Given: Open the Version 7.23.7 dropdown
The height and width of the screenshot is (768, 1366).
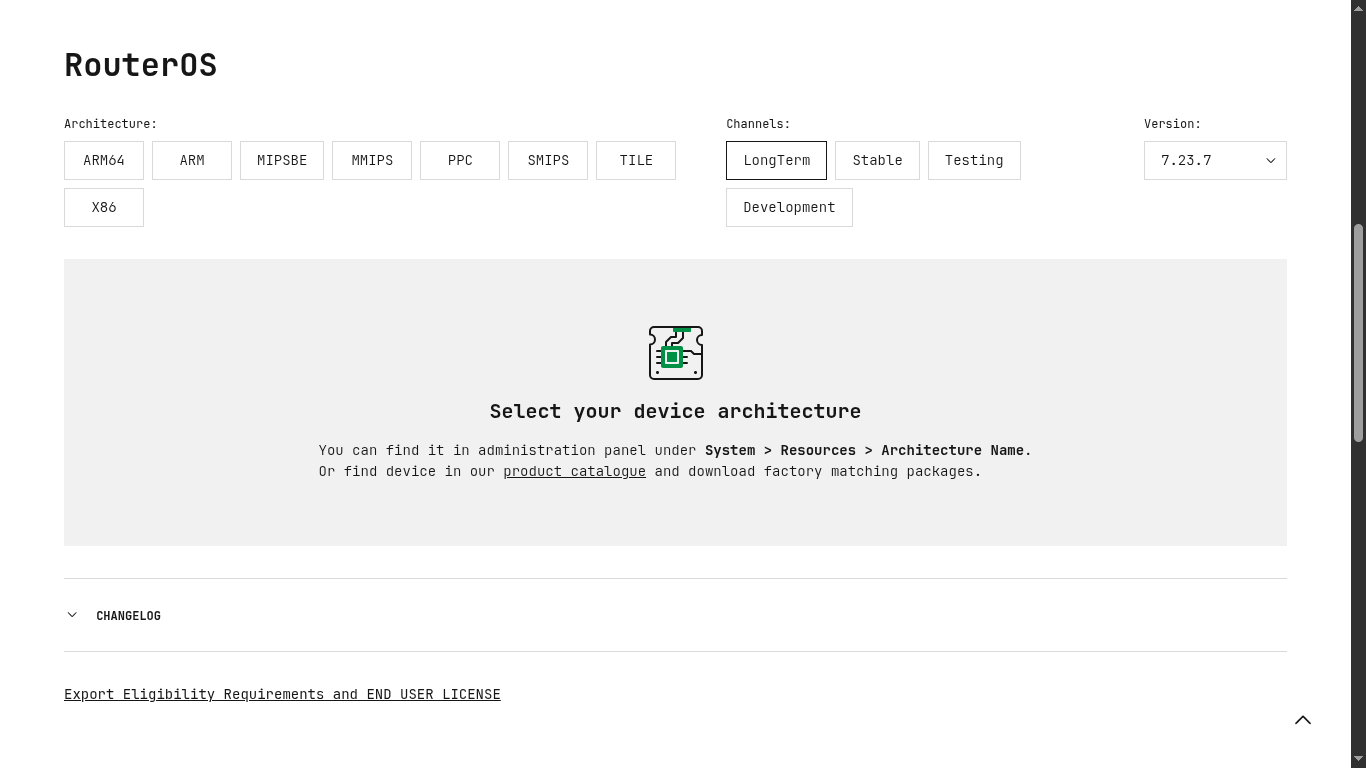Looking at the screenshot, I should [1215, 160].
